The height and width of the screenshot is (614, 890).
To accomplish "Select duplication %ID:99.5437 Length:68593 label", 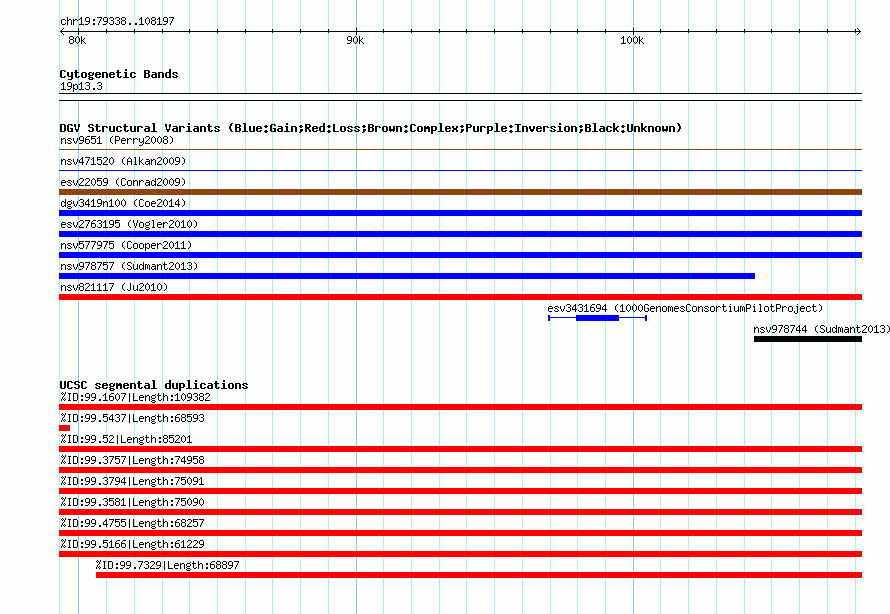I will coord(132,418).
